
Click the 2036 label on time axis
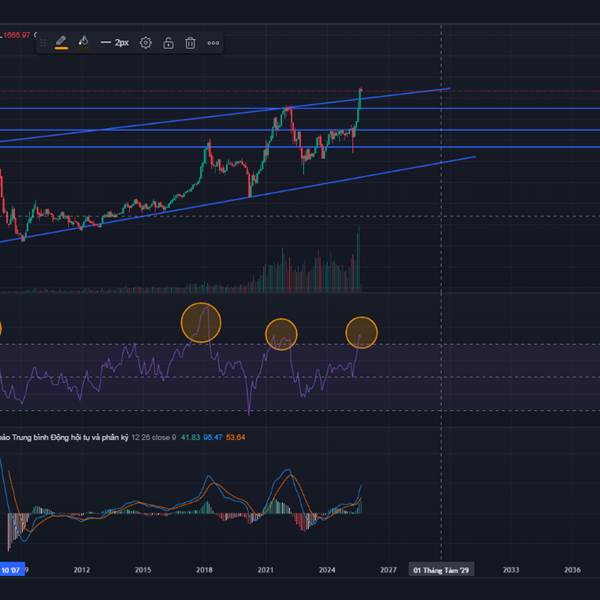[x=572, y=570]
